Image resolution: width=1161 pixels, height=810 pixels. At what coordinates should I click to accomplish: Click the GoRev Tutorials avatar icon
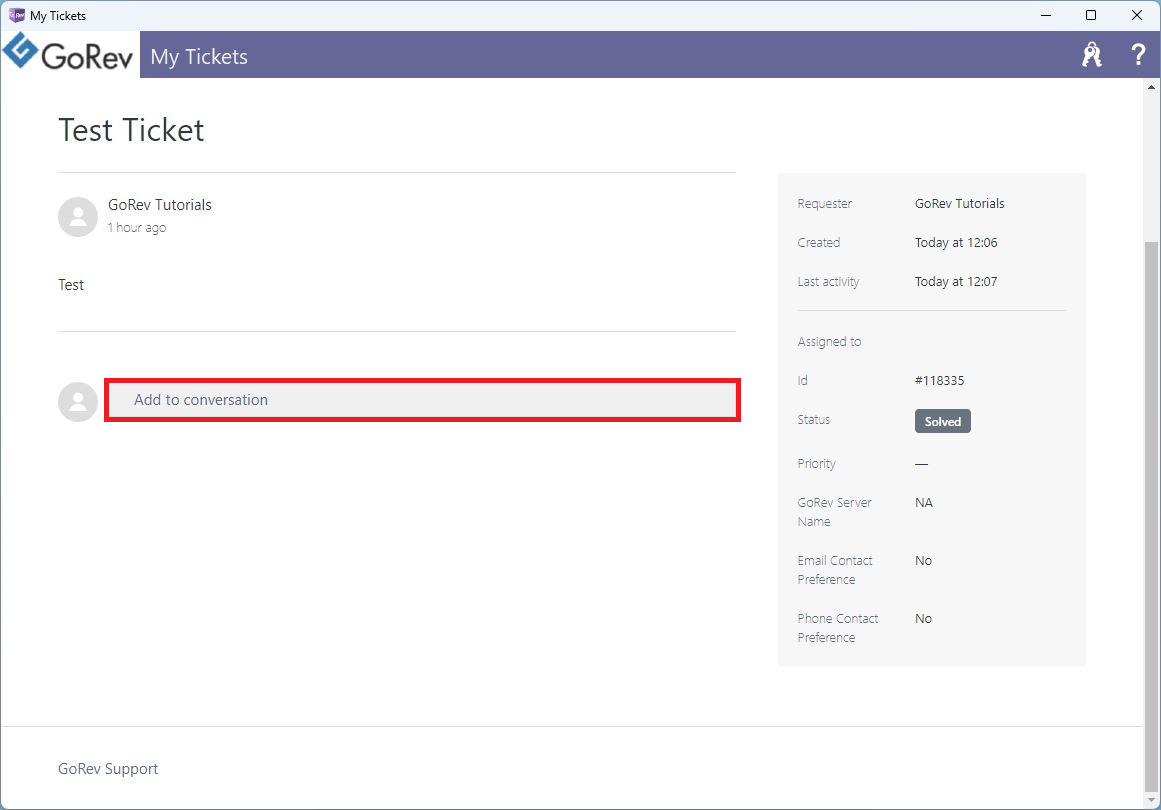[78, 217]
